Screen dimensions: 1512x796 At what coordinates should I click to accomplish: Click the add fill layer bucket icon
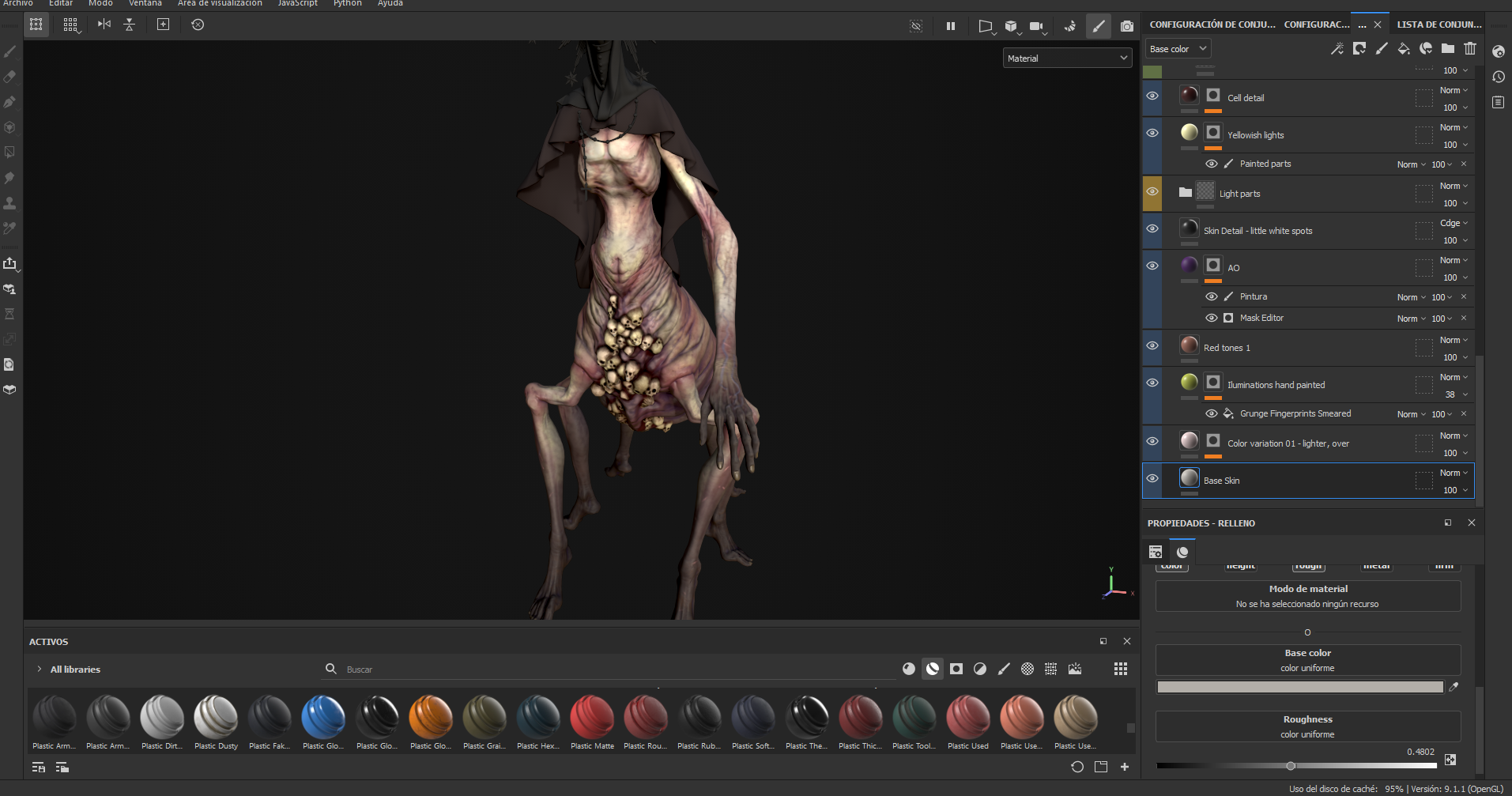click(1403, 49)
